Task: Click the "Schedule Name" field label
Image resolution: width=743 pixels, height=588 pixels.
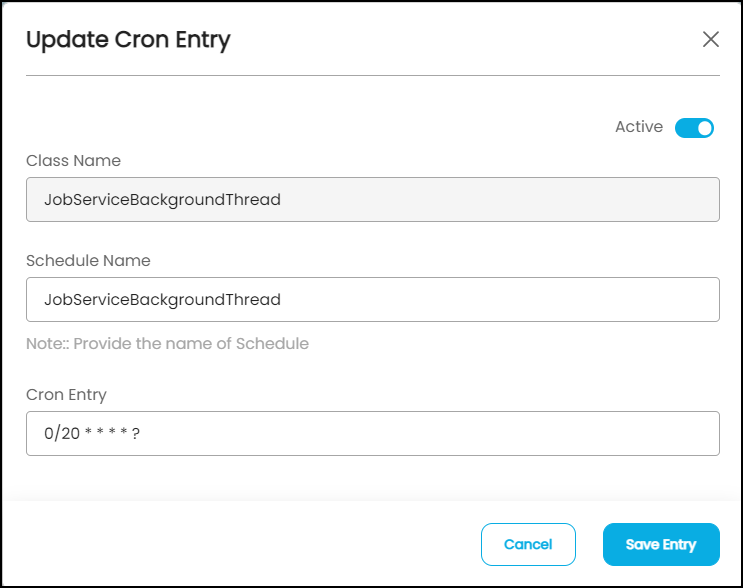Action: tap(88, 260)
